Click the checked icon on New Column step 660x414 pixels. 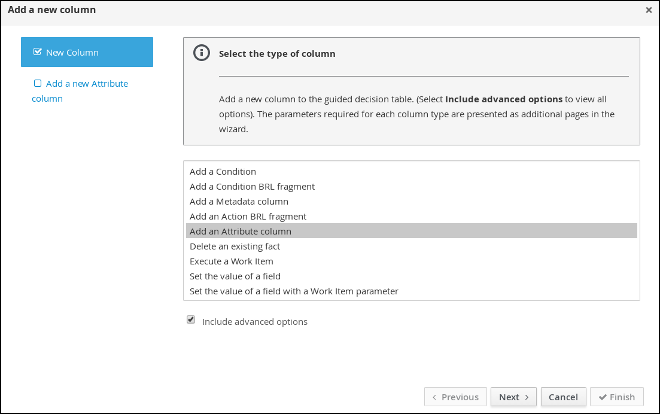point(37,52)
